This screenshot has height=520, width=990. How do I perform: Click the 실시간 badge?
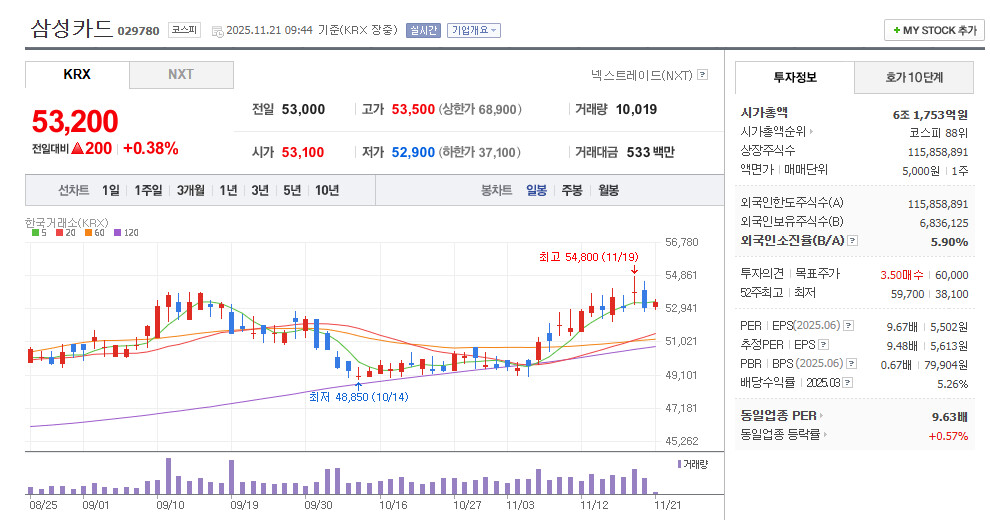(423, 30)
